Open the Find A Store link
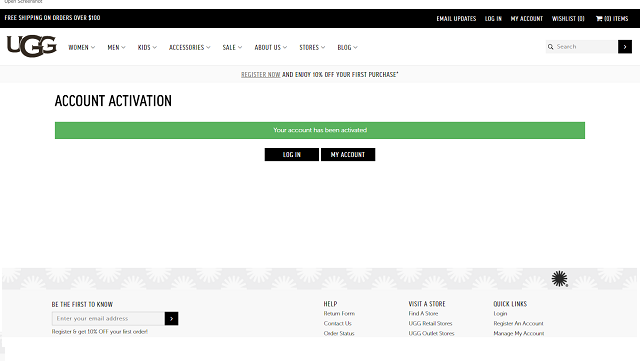The height and width of the screenshot is (361, 640). point(423,314)
